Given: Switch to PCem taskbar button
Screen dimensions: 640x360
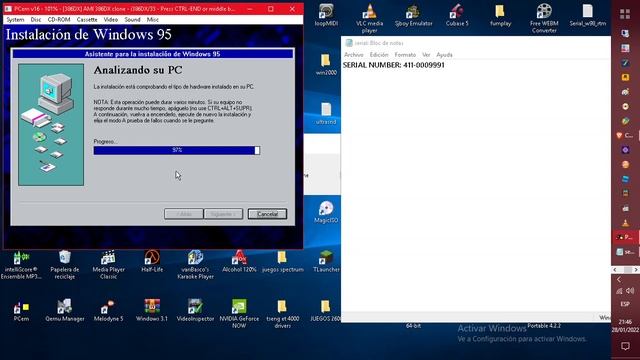Looking at the screenshot, I should (x=625, y=237).
